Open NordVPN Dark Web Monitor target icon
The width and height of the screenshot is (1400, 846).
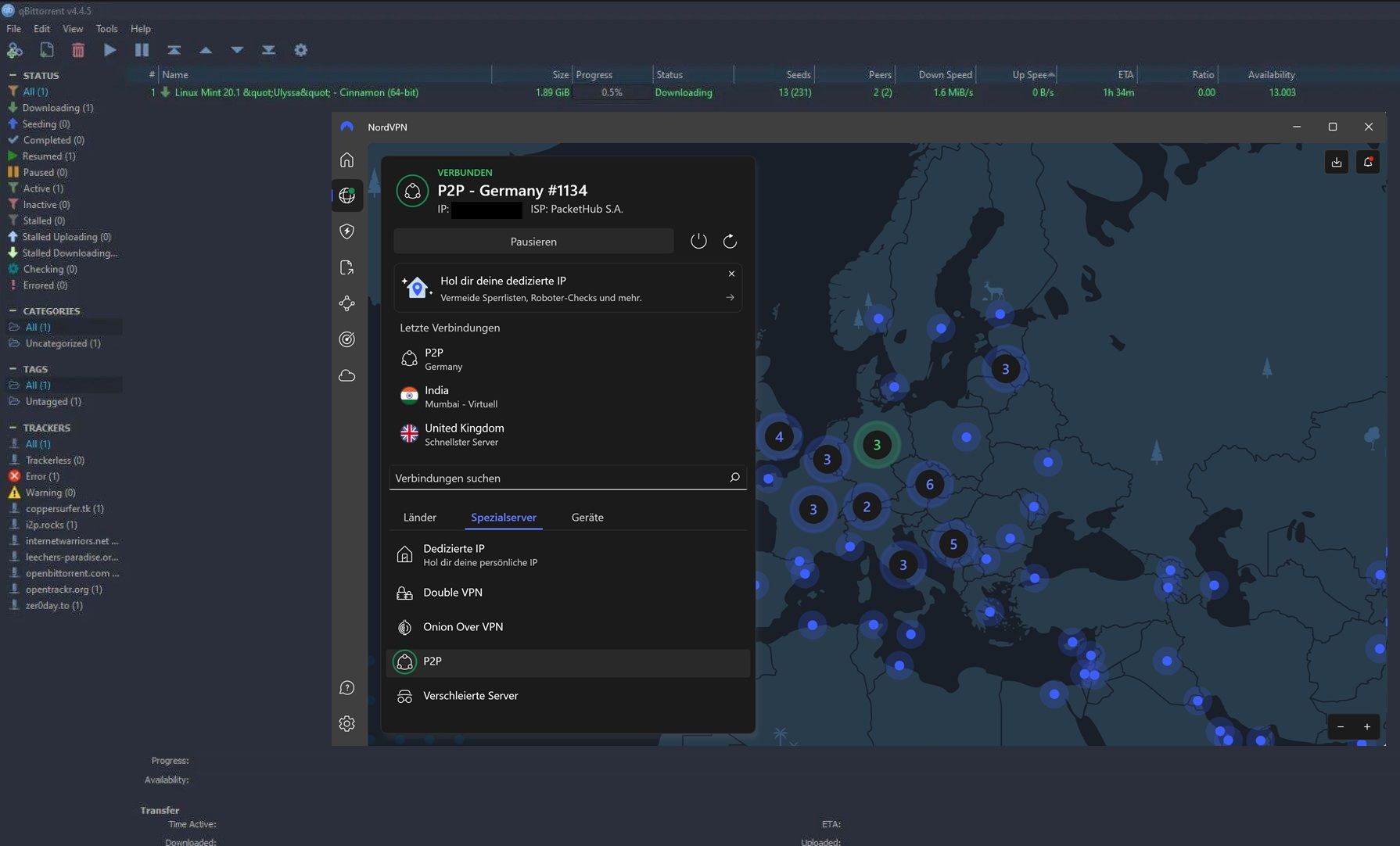pos(347,339)
